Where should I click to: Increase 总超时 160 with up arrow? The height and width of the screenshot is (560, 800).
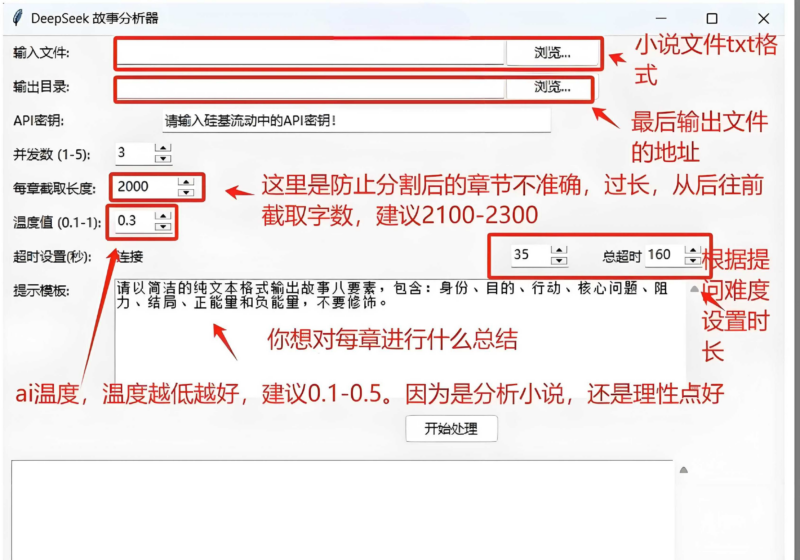point(692,250)
